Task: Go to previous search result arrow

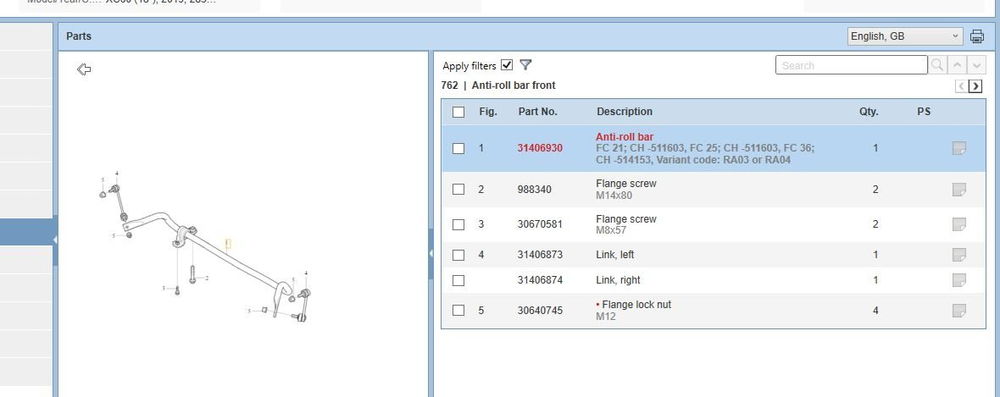Action: tap(957, 65)
